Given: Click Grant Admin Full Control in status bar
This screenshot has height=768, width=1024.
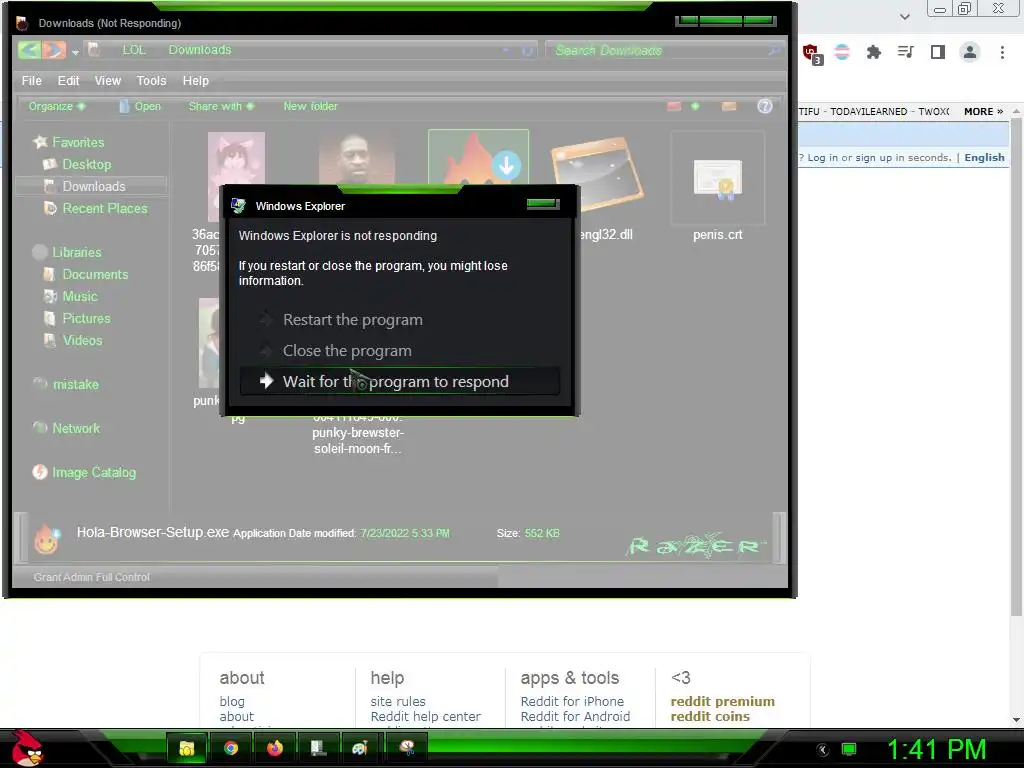Looking at the screenshot, I should click(x=91, y=577).
